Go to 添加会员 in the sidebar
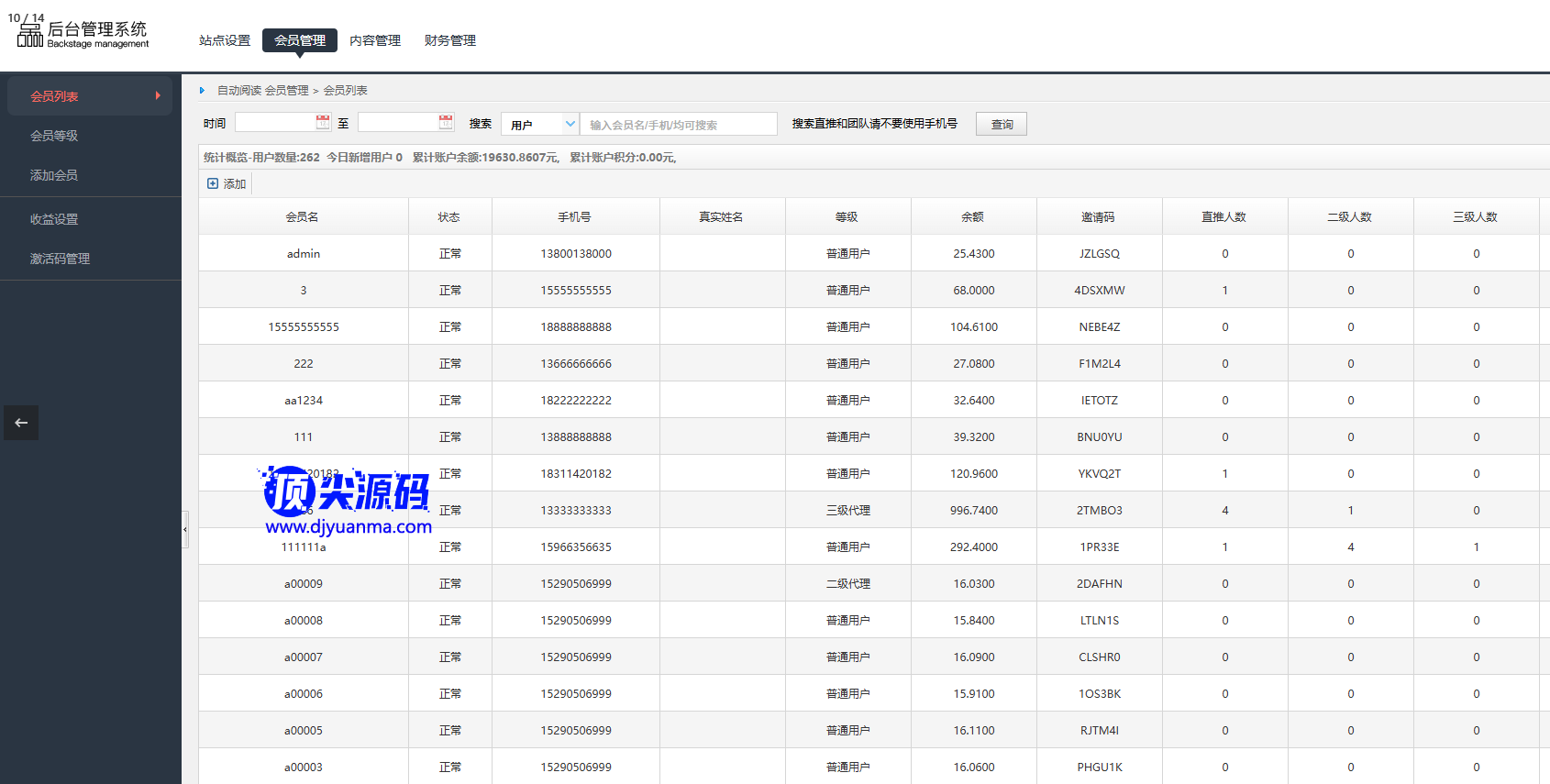Screen dimensions: 1550x784 click(x=54, y=175)
